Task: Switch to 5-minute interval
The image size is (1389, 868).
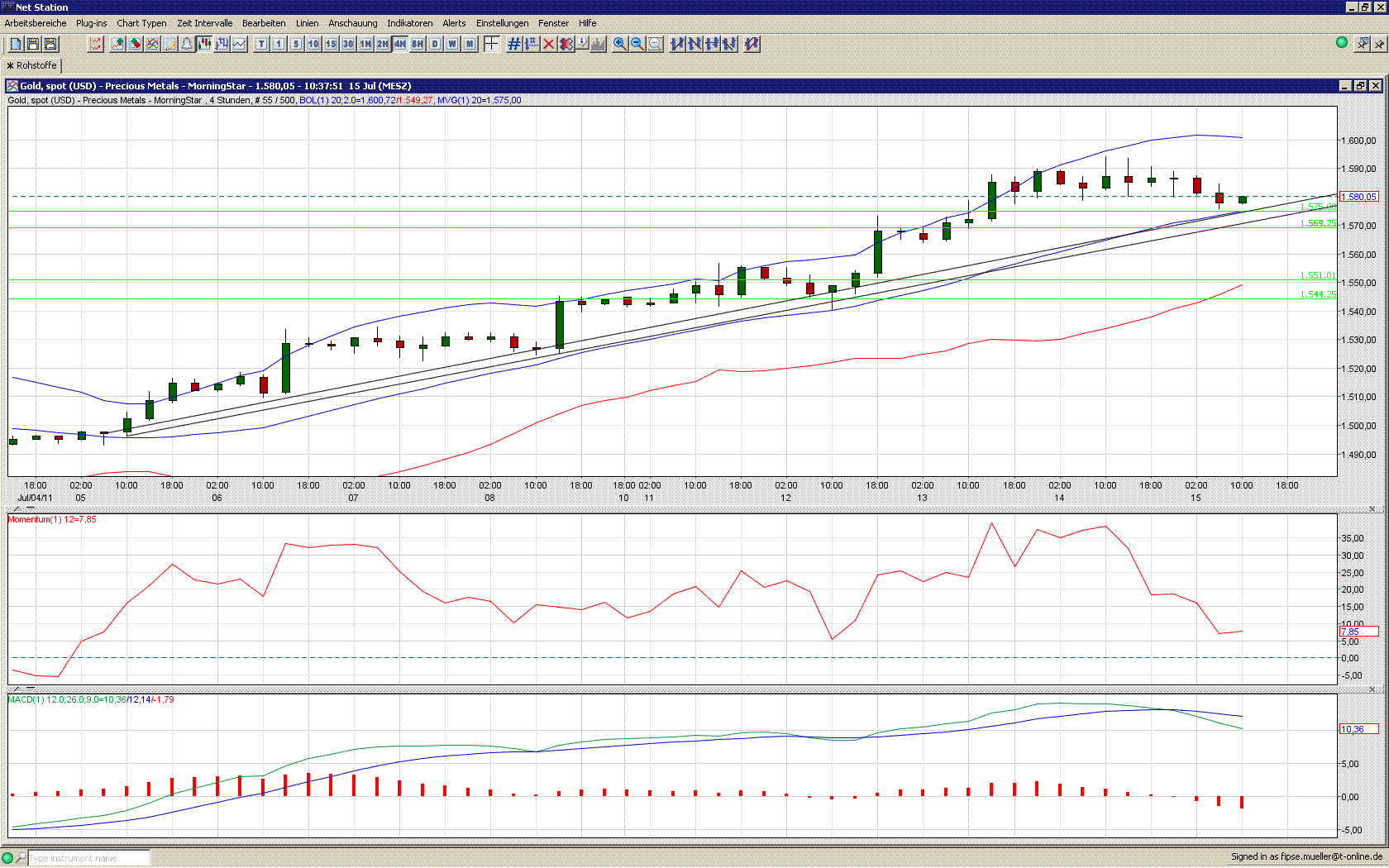Action: (x=296, y=44)
